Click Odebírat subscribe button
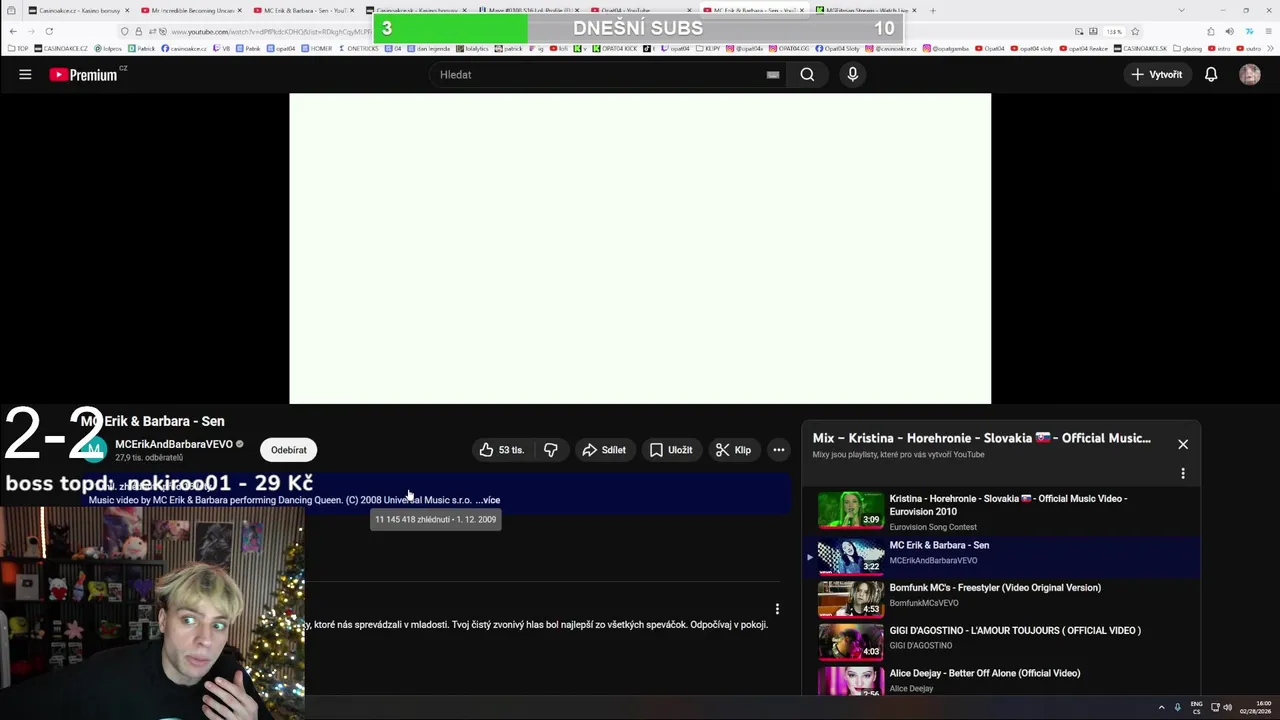The height and width of the screenshot is (720, 1280). (289, 450)
